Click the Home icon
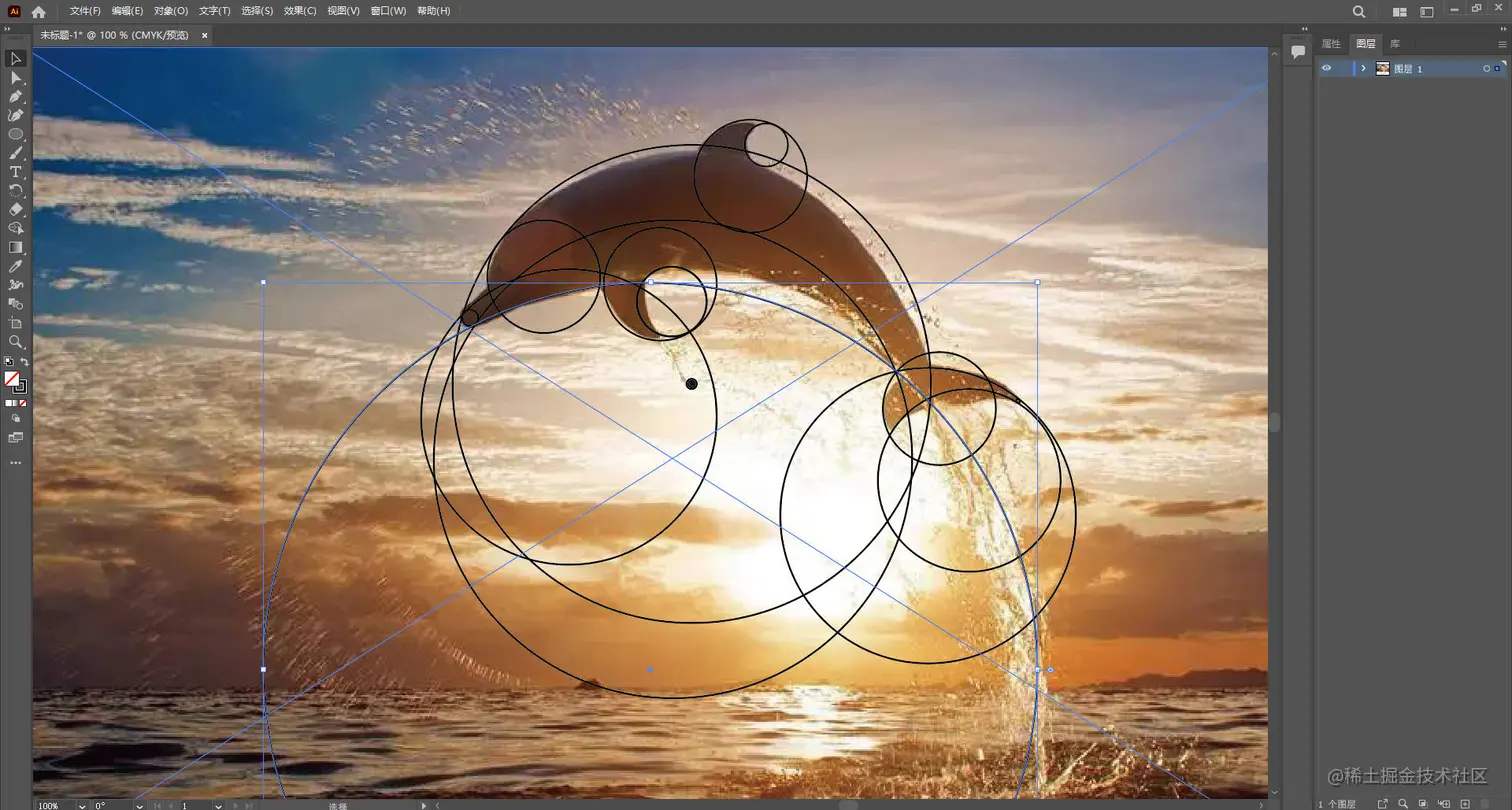1512x810 pixels. coord(38,12)
